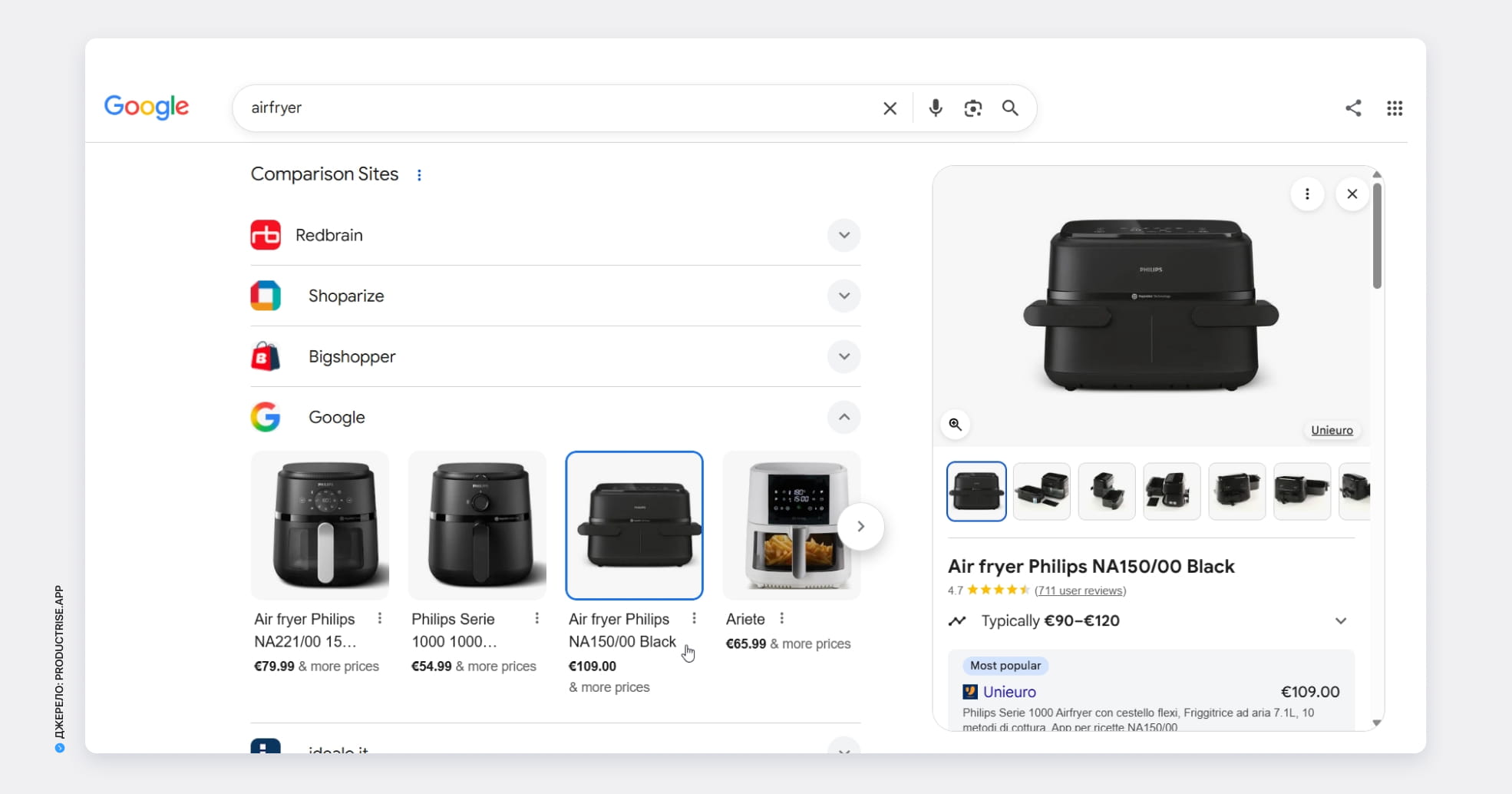Click the Bigshopper logo icon
The height and width of the screenshot is (794, 1512).
(266, 356)
